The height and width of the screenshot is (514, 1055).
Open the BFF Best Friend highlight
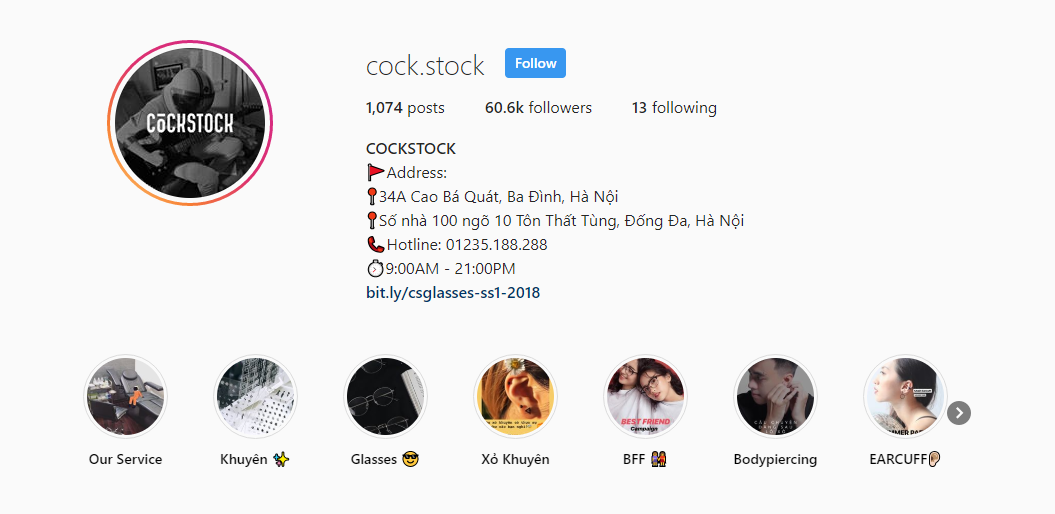[645, 396]
